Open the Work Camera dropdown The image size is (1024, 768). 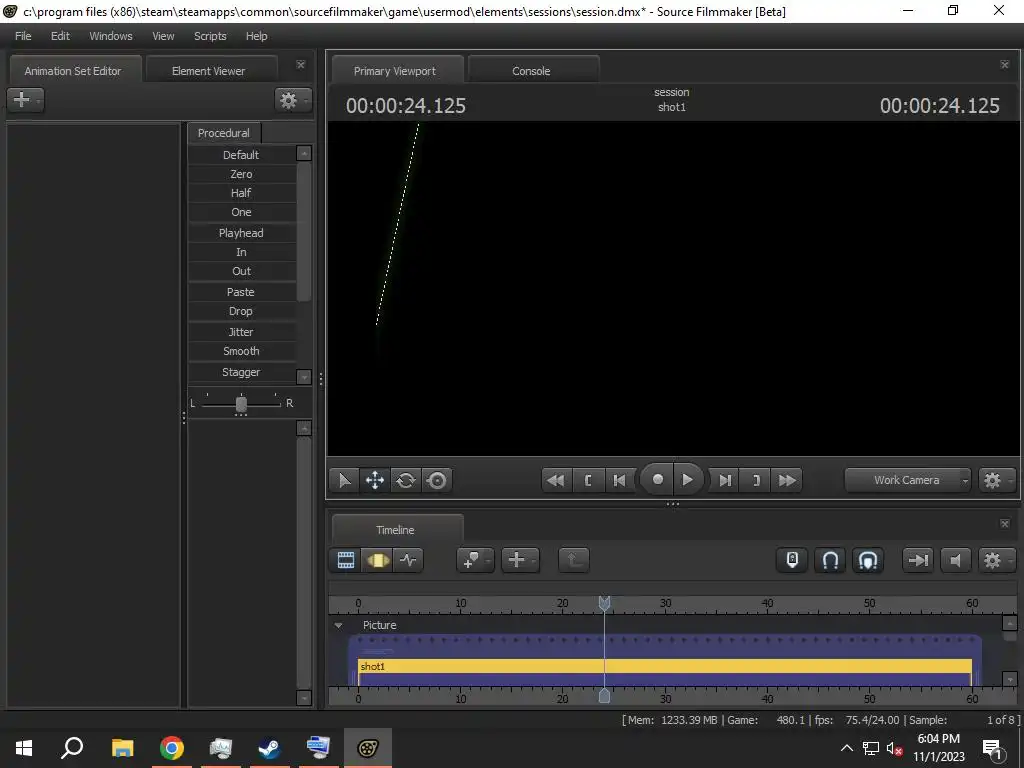(x=908, y=481)
